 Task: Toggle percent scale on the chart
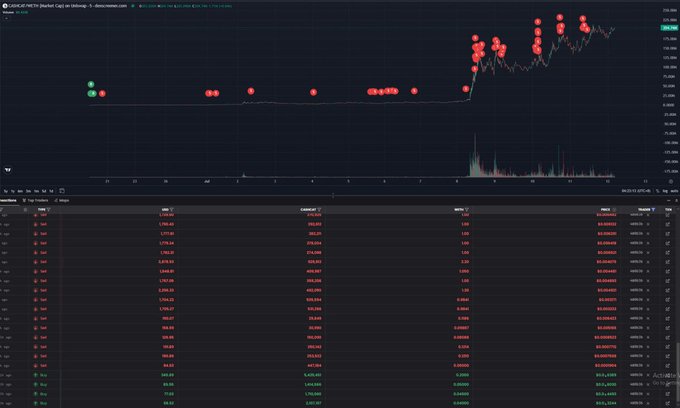[657, 191]
